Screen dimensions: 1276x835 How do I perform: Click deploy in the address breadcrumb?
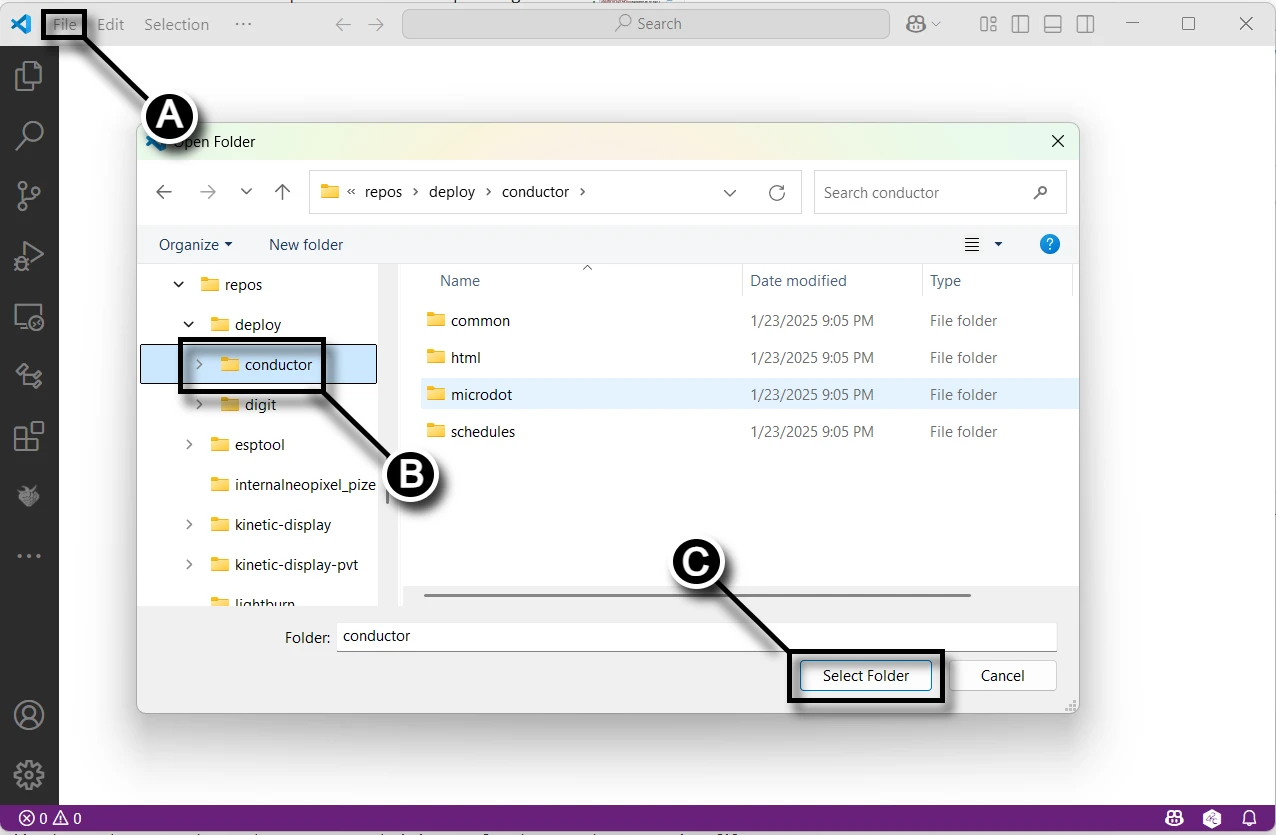coord(452,192)
